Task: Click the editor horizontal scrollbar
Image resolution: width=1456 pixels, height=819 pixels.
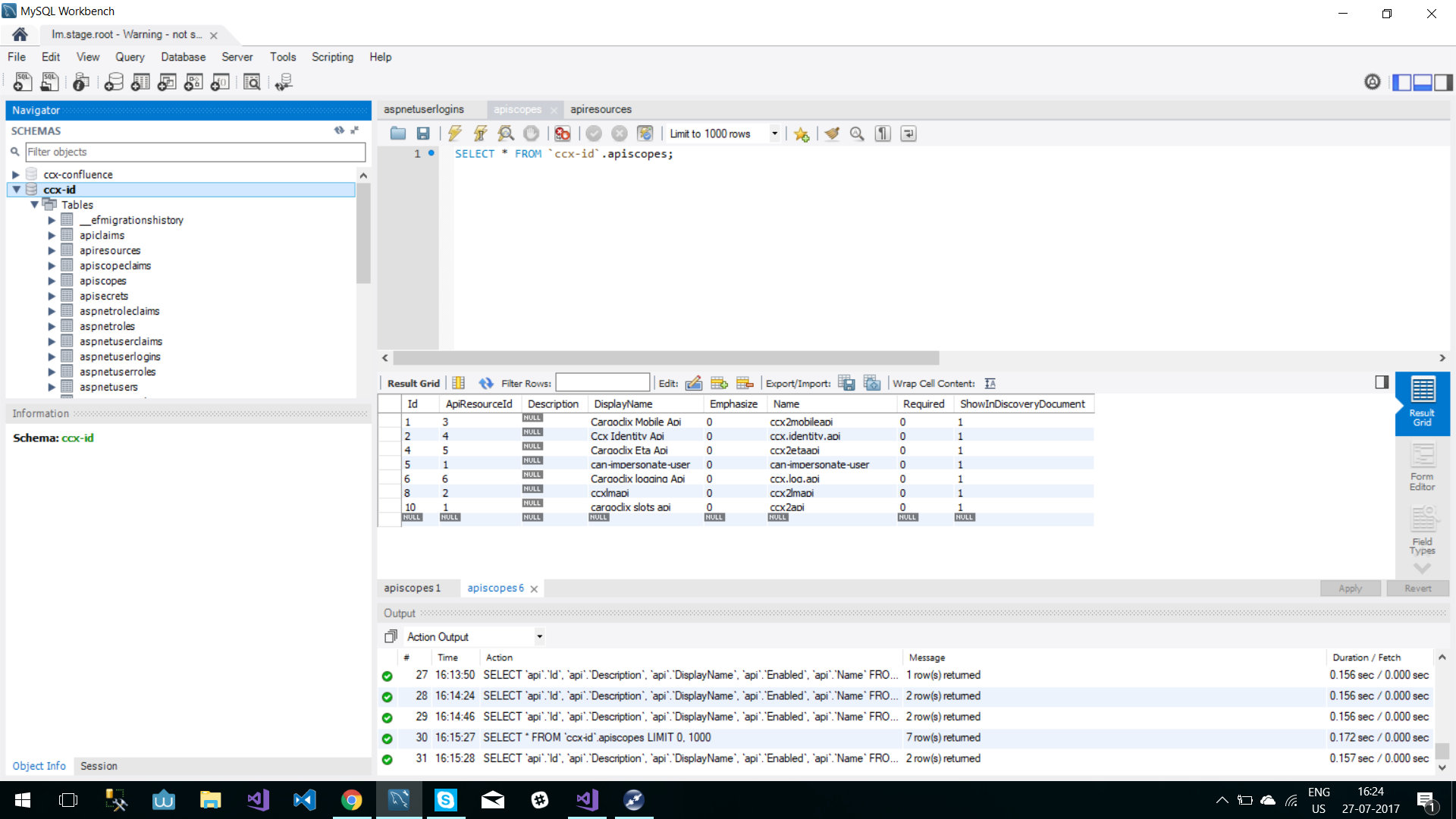Action: click(666, 358)
